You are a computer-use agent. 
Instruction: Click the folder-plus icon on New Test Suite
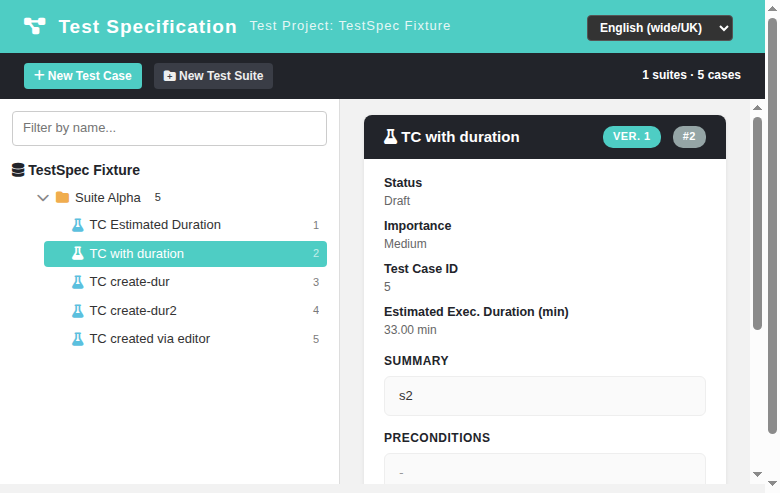pos(170,76)
